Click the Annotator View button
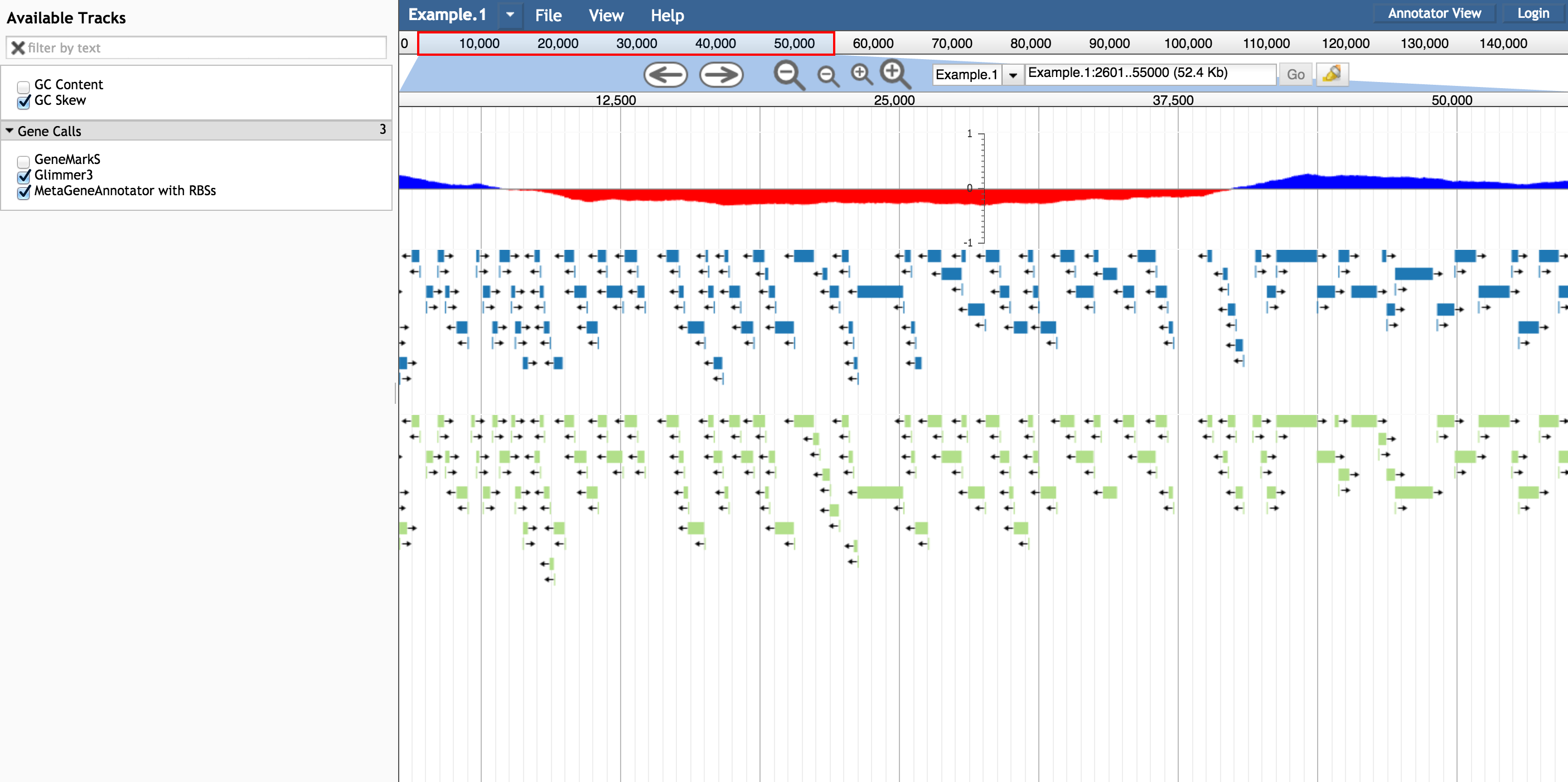The width and height of the screenshot is (1568, 782). pyautogui.click(x=1434, y=13)
